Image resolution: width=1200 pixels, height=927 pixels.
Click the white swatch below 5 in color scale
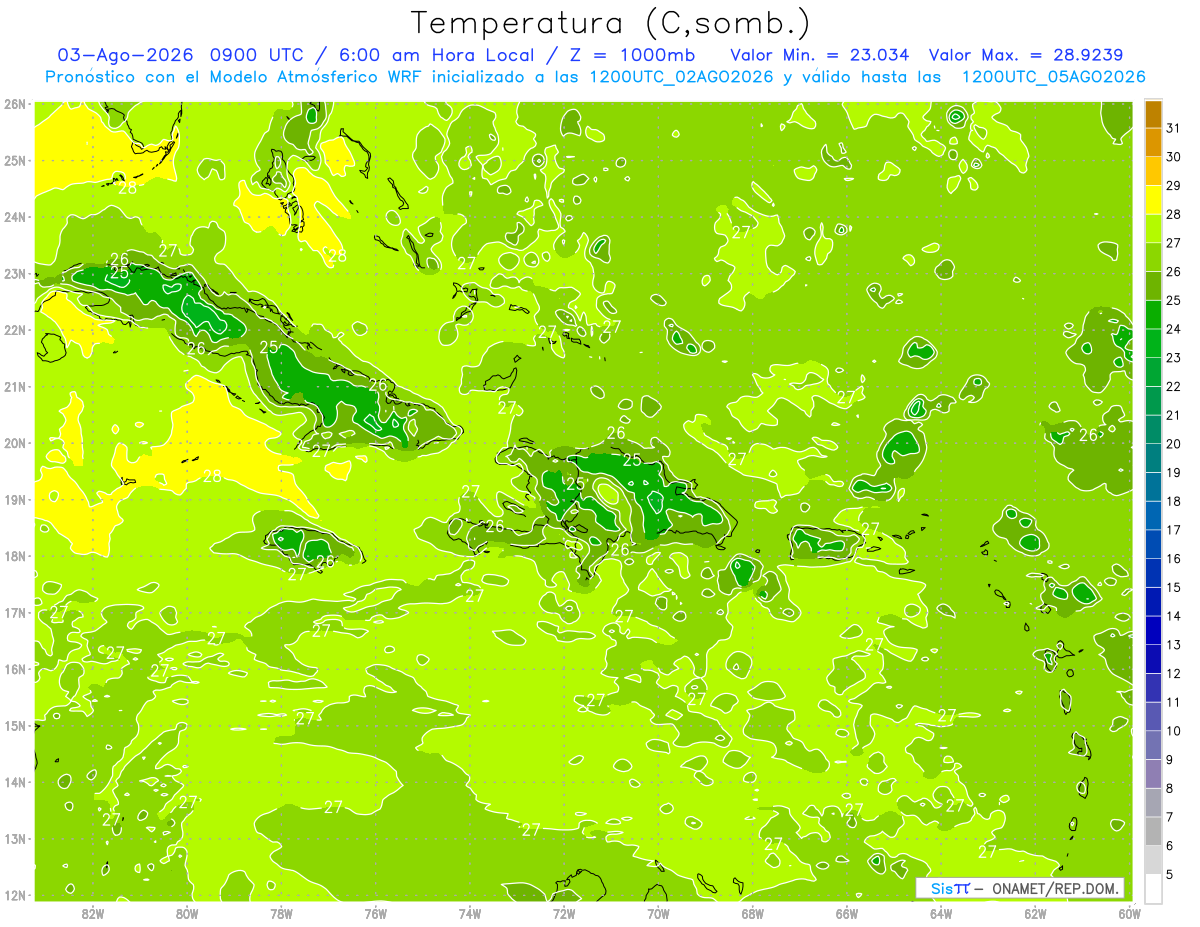click(x=1154, y=887)
